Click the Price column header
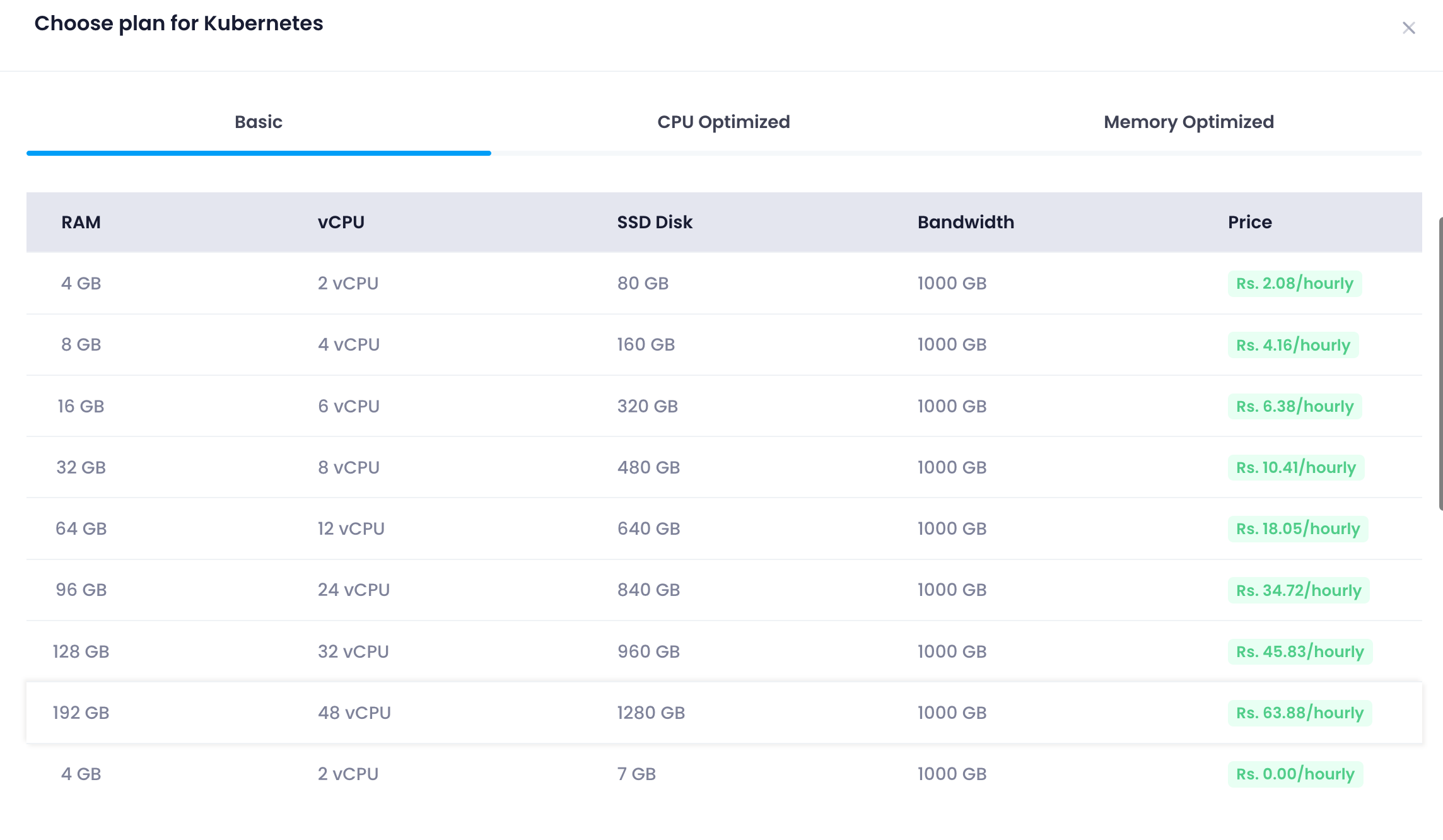The height and width of the screenshot is (840, 1443). (x=1249, y=222)
